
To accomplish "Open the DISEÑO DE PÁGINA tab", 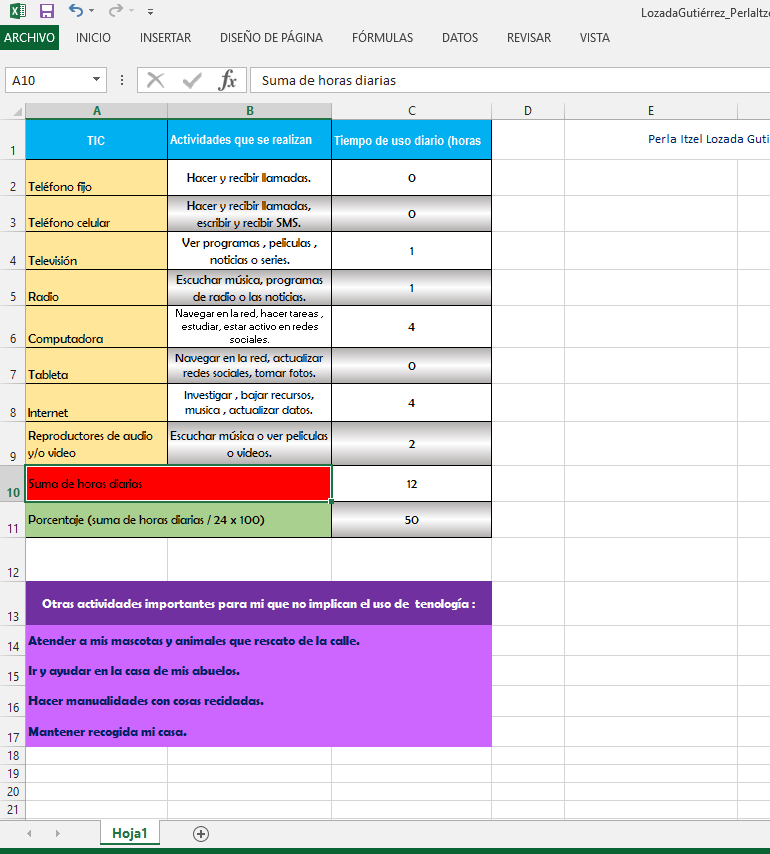I will tap(271, 38).
